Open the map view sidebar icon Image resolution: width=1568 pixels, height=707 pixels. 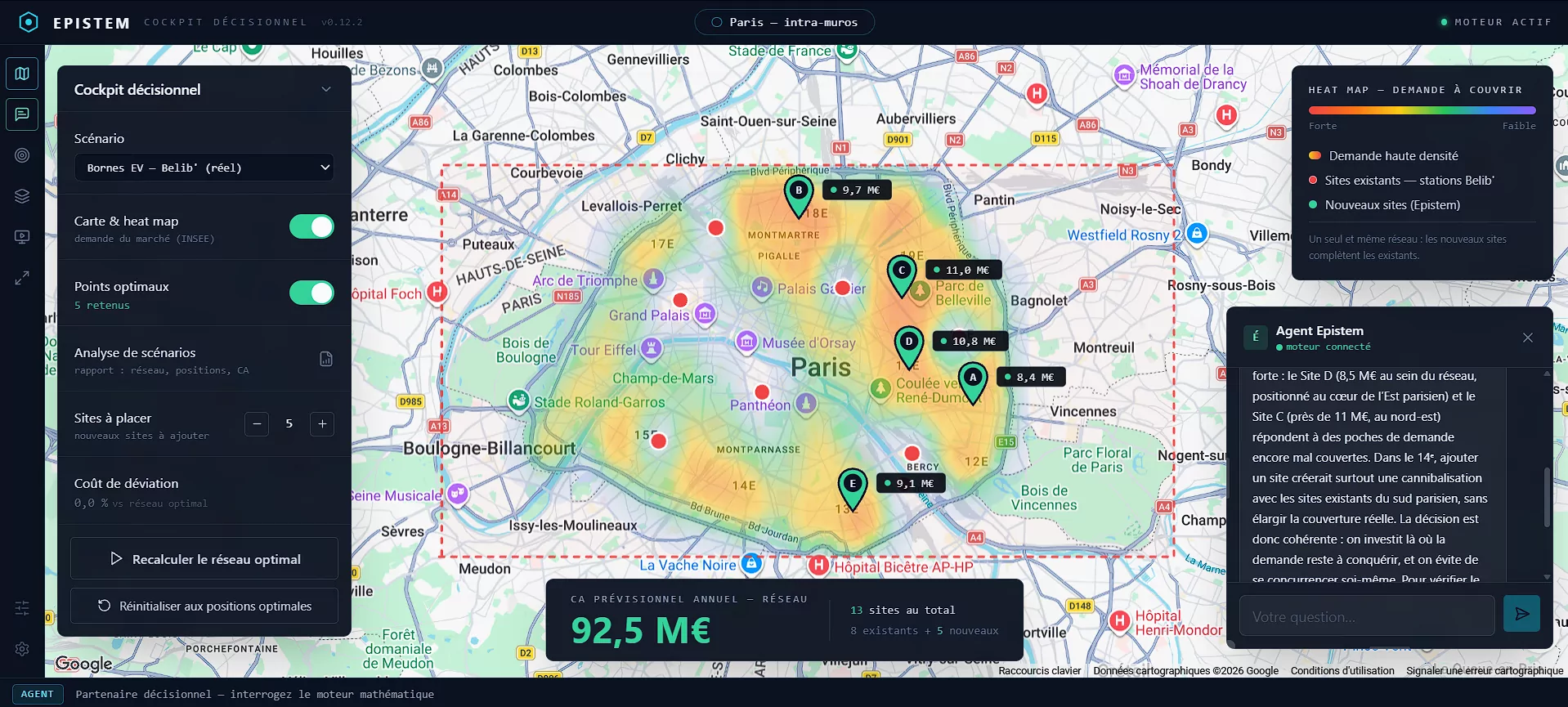point(22,74)
